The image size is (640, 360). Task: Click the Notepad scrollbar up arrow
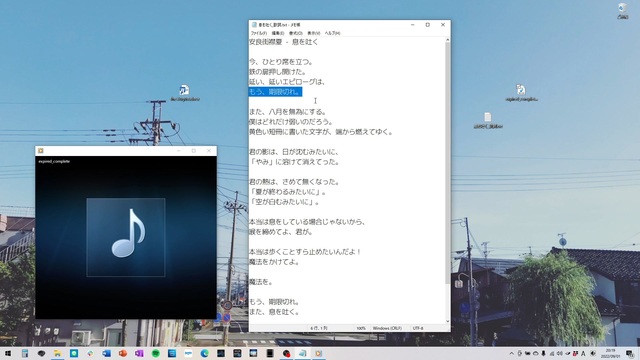[x=447, y=40]
